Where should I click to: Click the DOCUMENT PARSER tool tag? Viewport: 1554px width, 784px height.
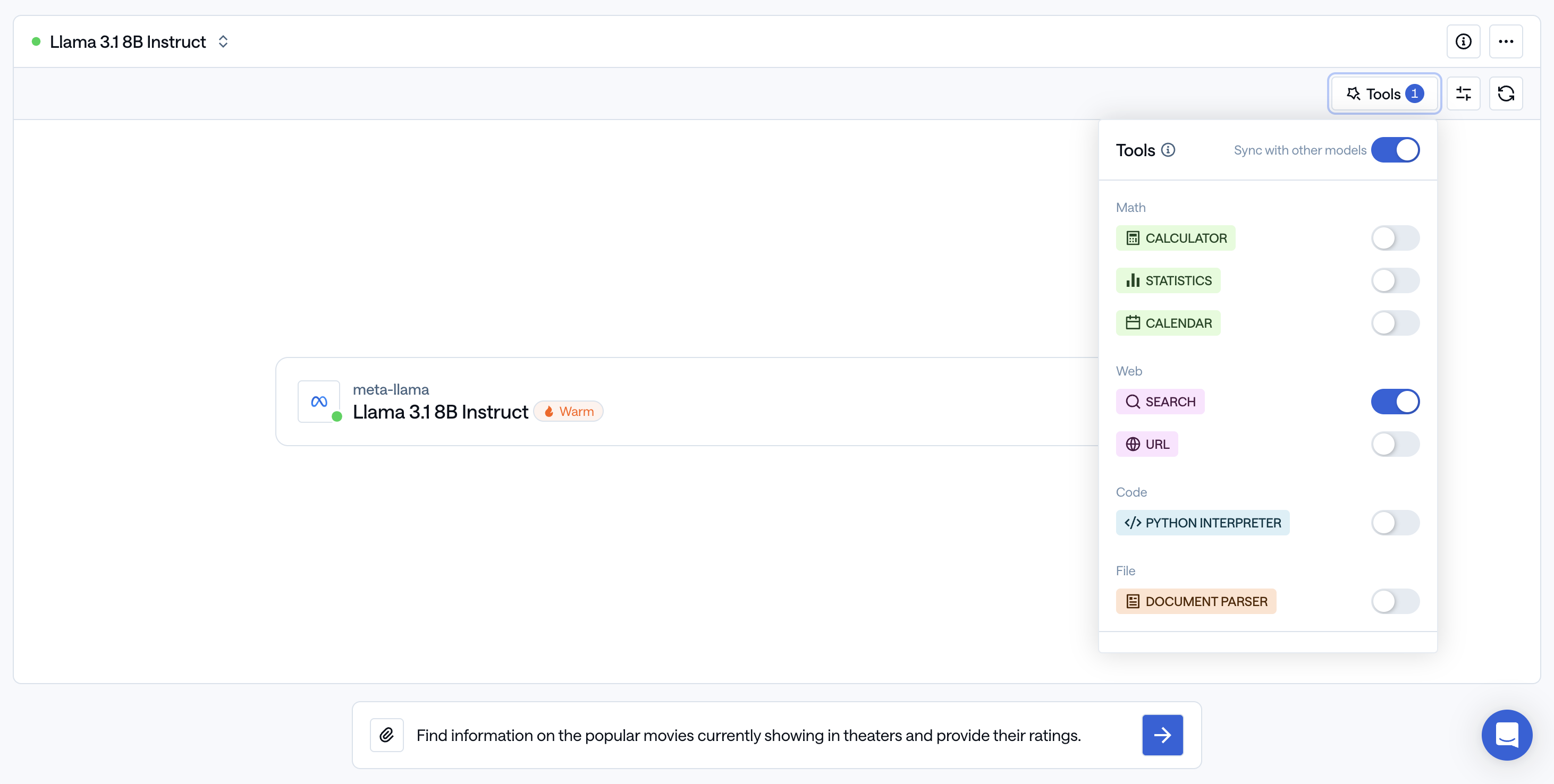[1196, 601]
